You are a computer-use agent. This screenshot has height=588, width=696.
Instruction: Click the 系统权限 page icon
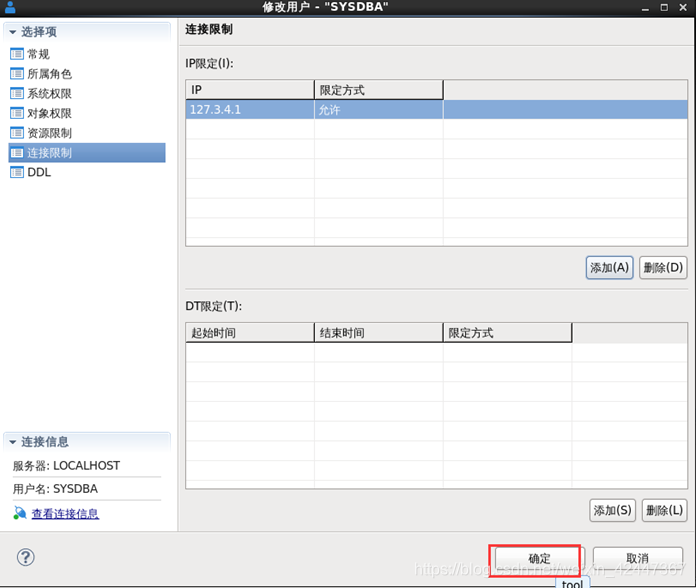coord(17,94)
